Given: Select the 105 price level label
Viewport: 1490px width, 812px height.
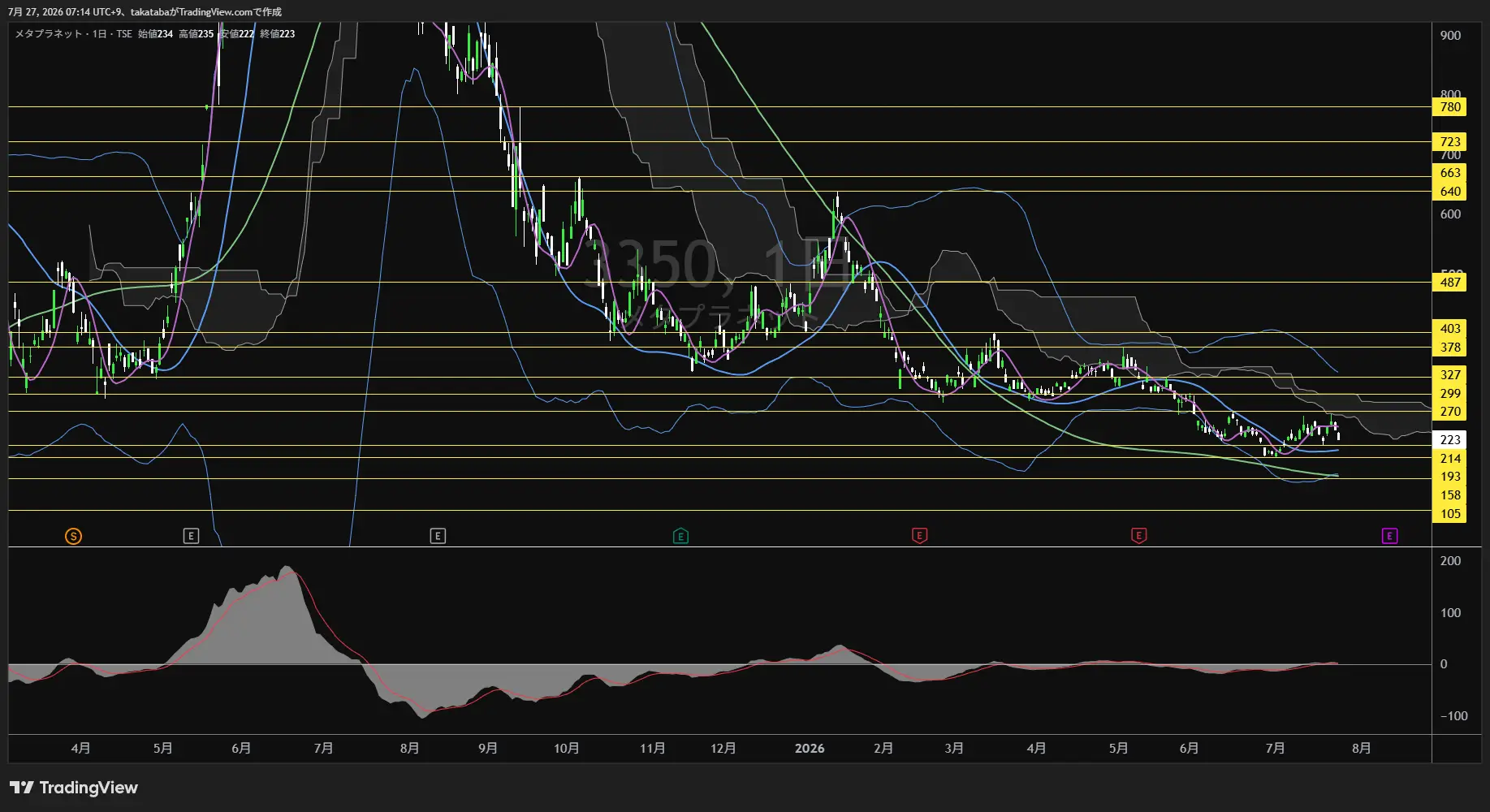Looking at the screenshot, I should 1449,514.
